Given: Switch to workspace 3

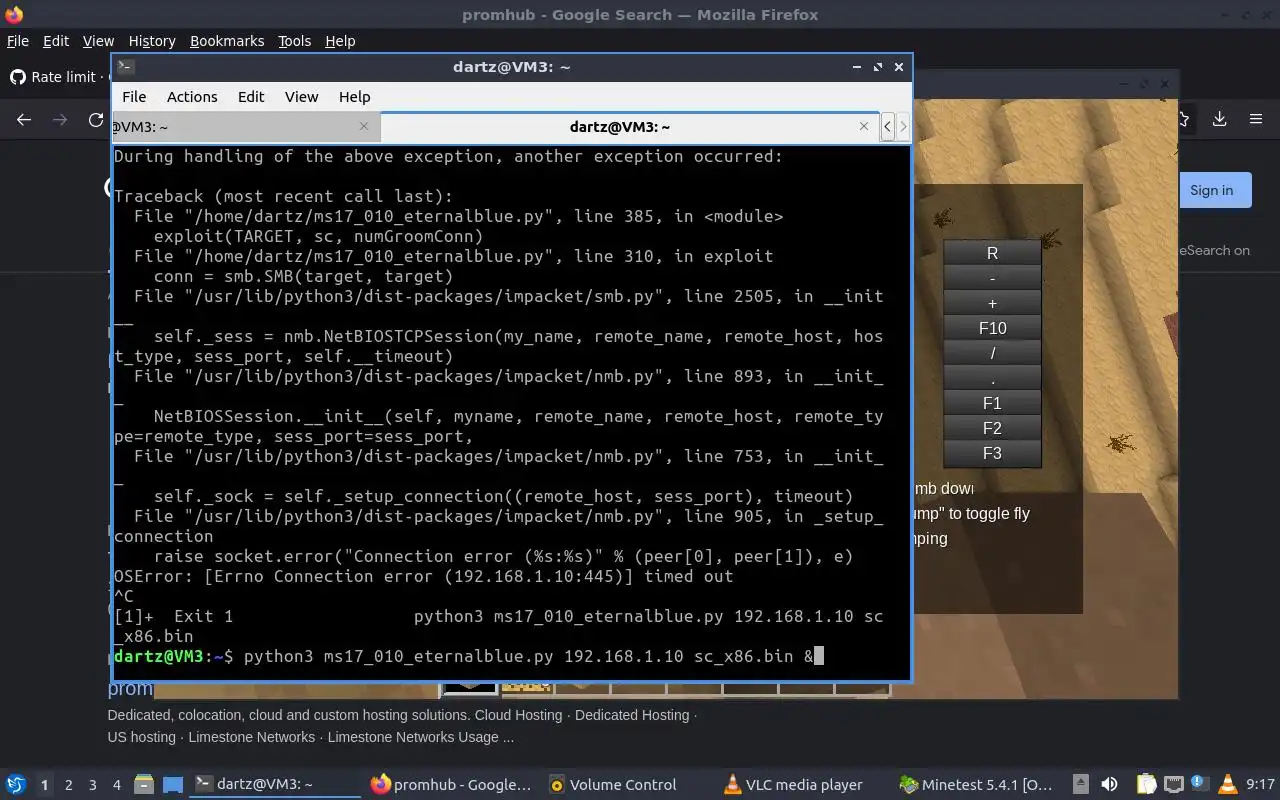Looking at the screenshot, I should tap(92, 785).
